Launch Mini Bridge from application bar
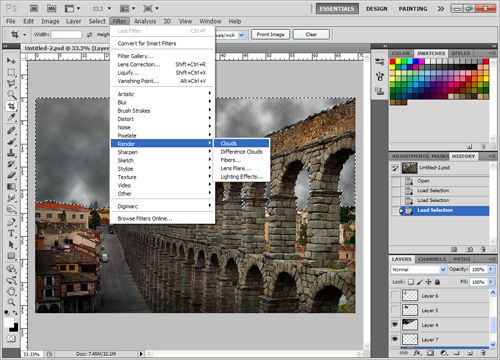The image size is (500, 360). (51, 8)
